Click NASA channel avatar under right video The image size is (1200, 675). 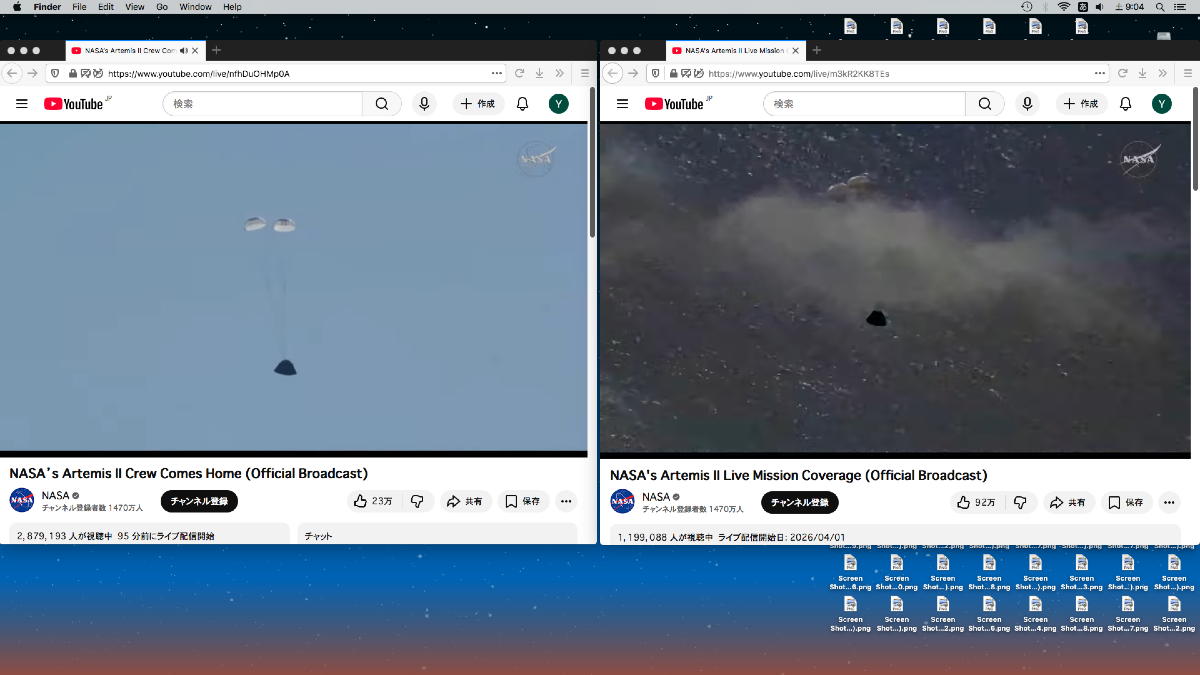(x=622, y=501)
